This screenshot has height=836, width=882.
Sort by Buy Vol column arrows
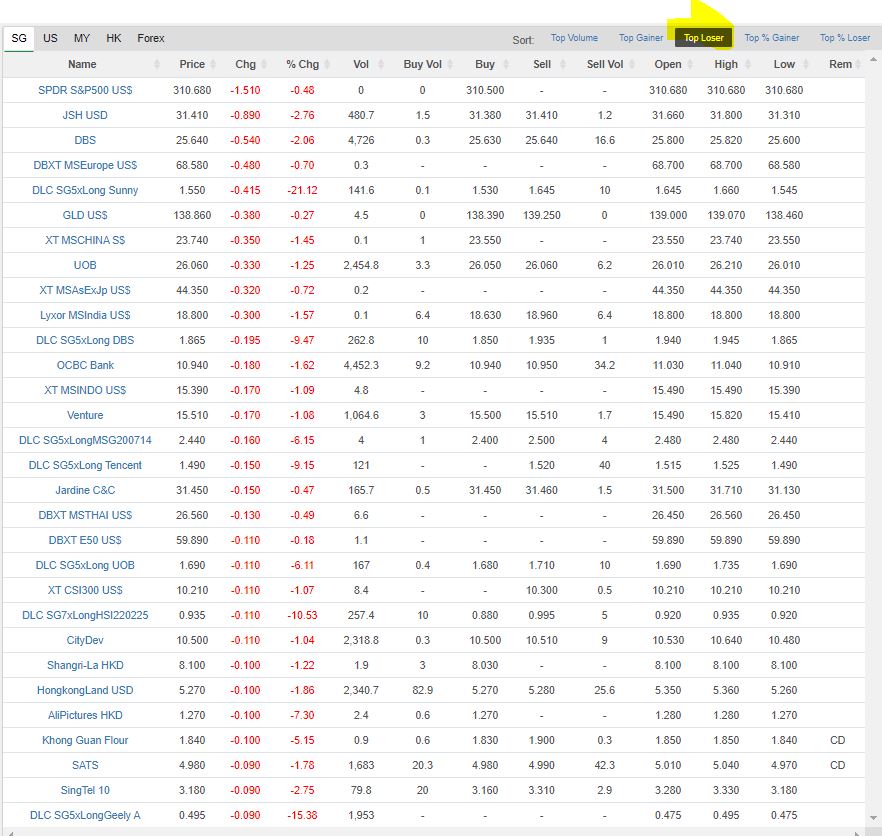[450, 65]
